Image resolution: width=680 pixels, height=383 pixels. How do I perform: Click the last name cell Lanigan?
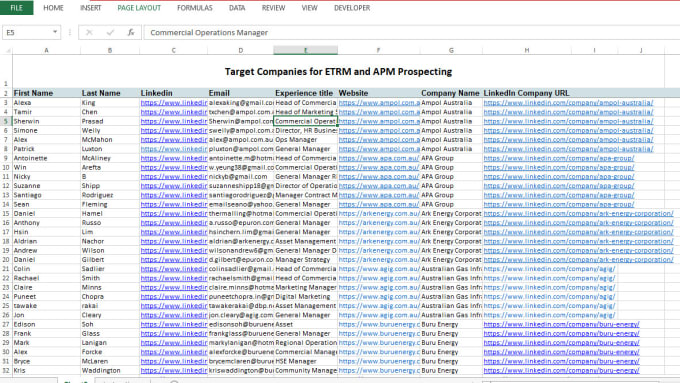click(110, 343)
